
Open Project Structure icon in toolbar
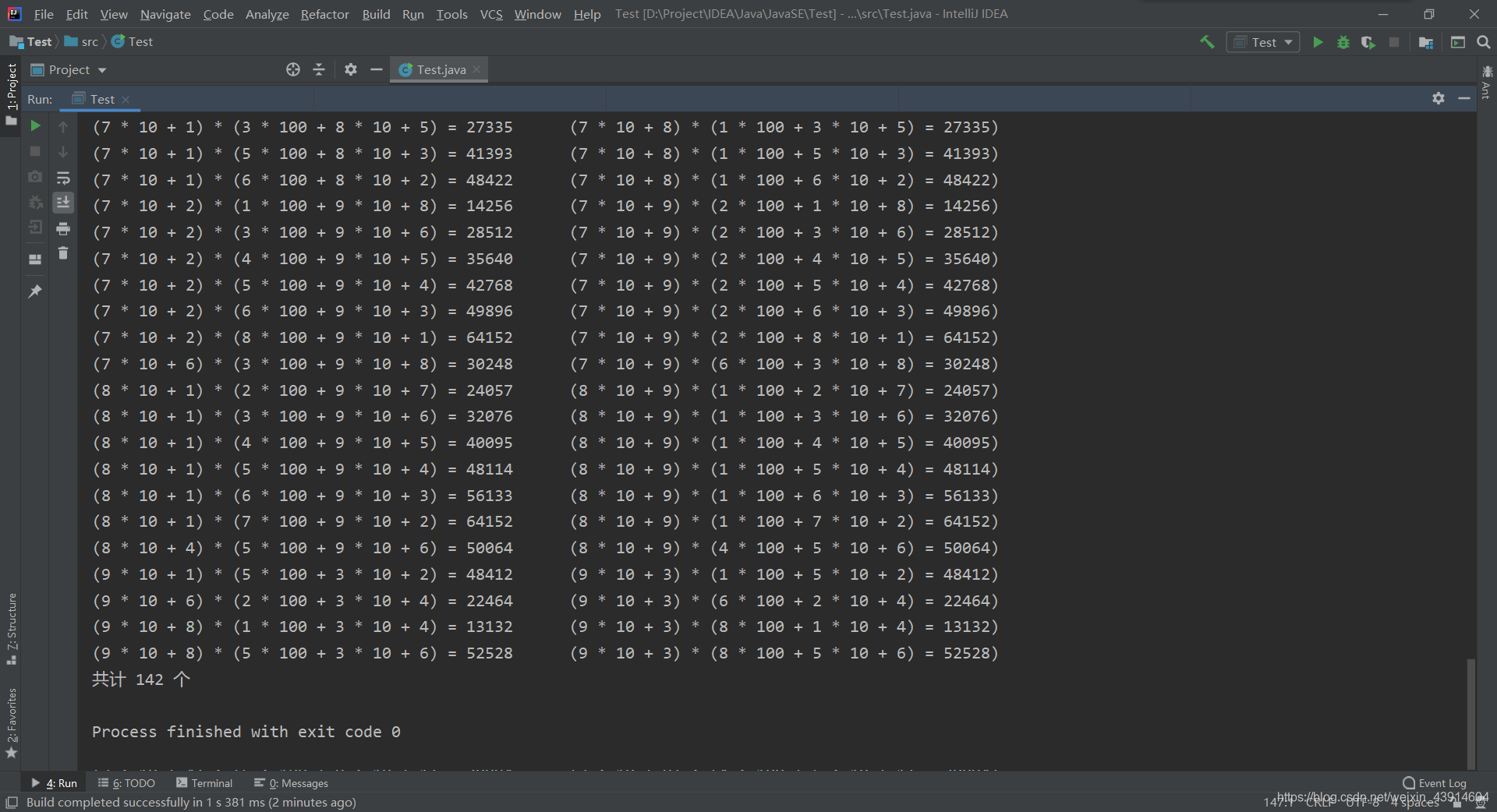[1426, 42]
